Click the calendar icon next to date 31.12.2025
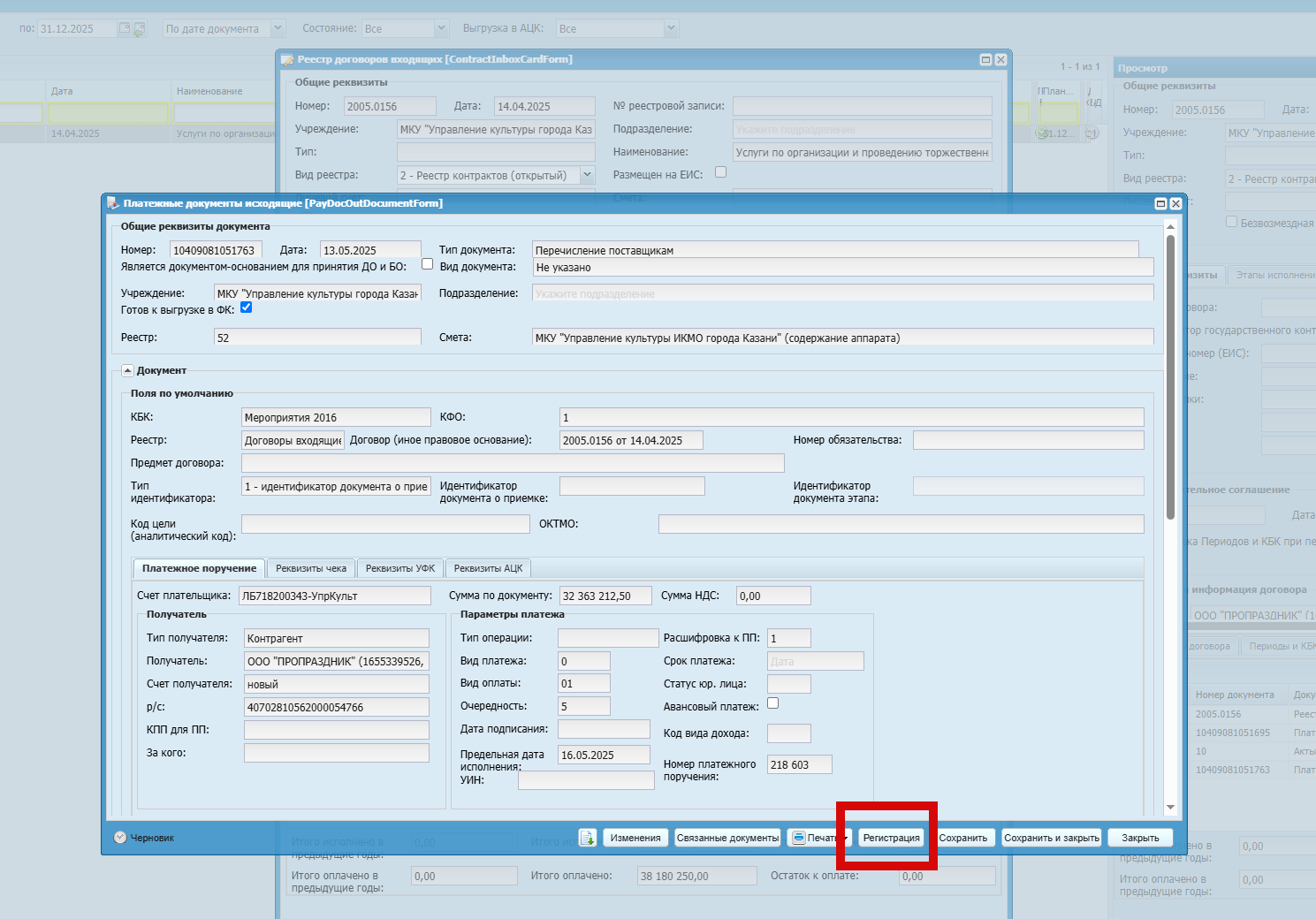Viewport: 1316px width, 919px height. [x=125, y=29]
